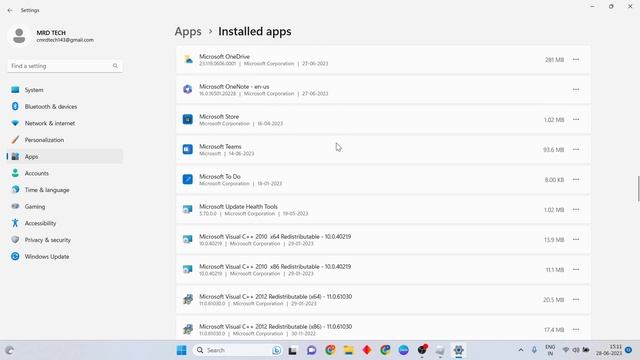Screen dimensions: 640x360
Task: Open the Settings gear icon in taskbar
Action: pyautogui.click(x=458, y=350)
